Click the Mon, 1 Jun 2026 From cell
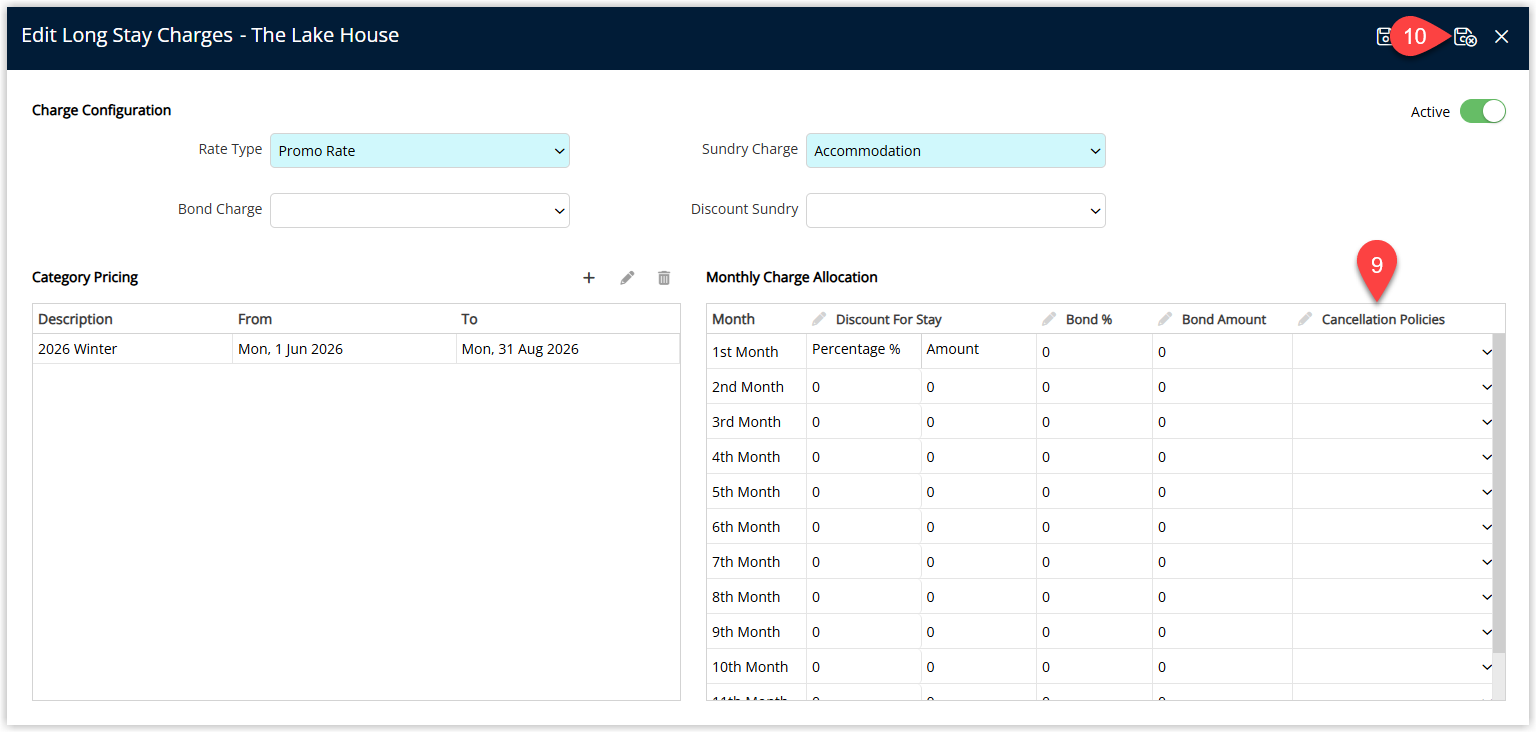 pos(344,349)
